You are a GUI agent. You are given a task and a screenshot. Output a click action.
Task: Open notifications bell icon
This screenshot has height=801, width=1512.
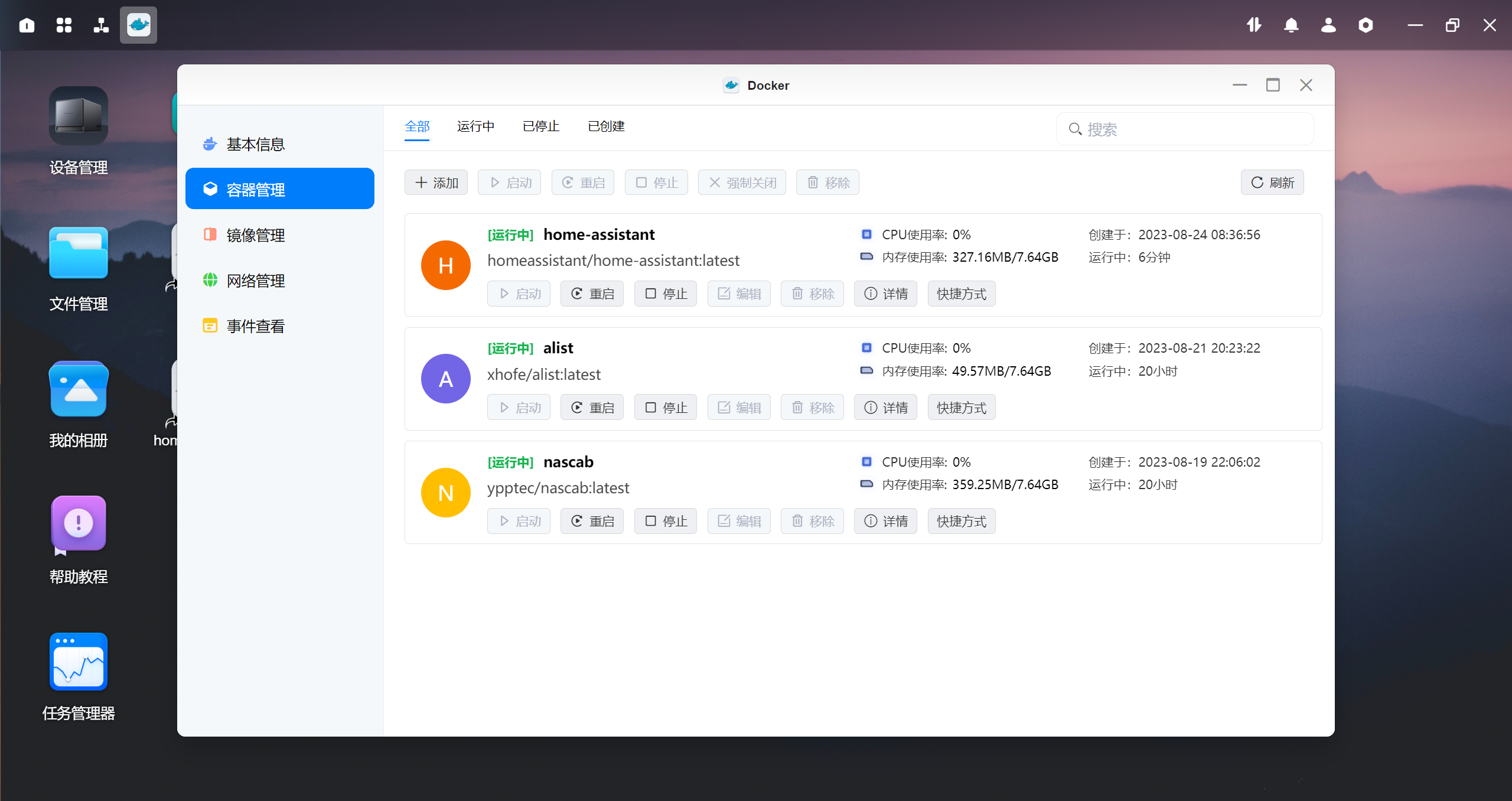point(1291,25)
